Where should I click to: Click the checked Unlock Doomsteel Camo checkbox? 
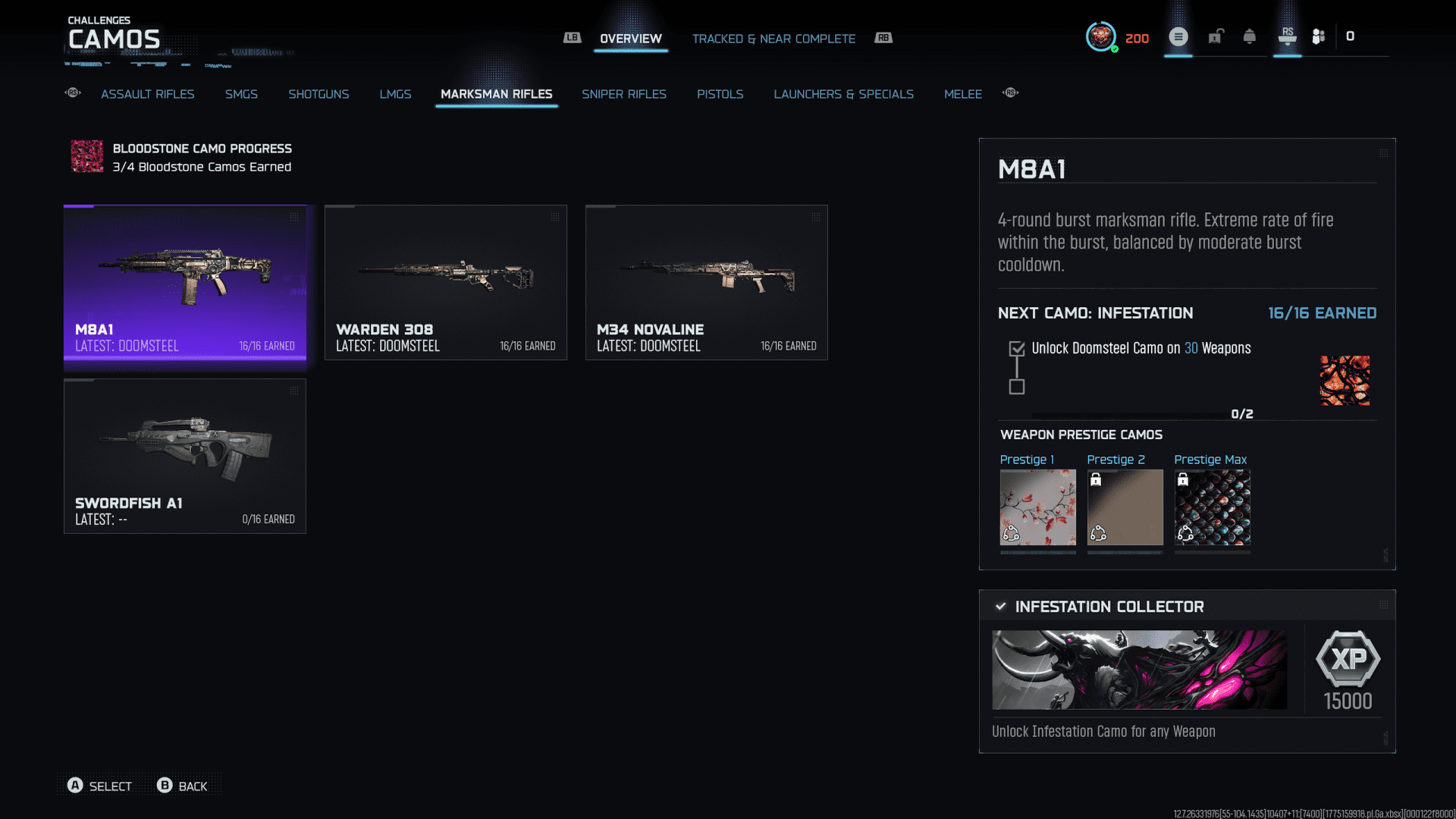tap(1017, 349)
